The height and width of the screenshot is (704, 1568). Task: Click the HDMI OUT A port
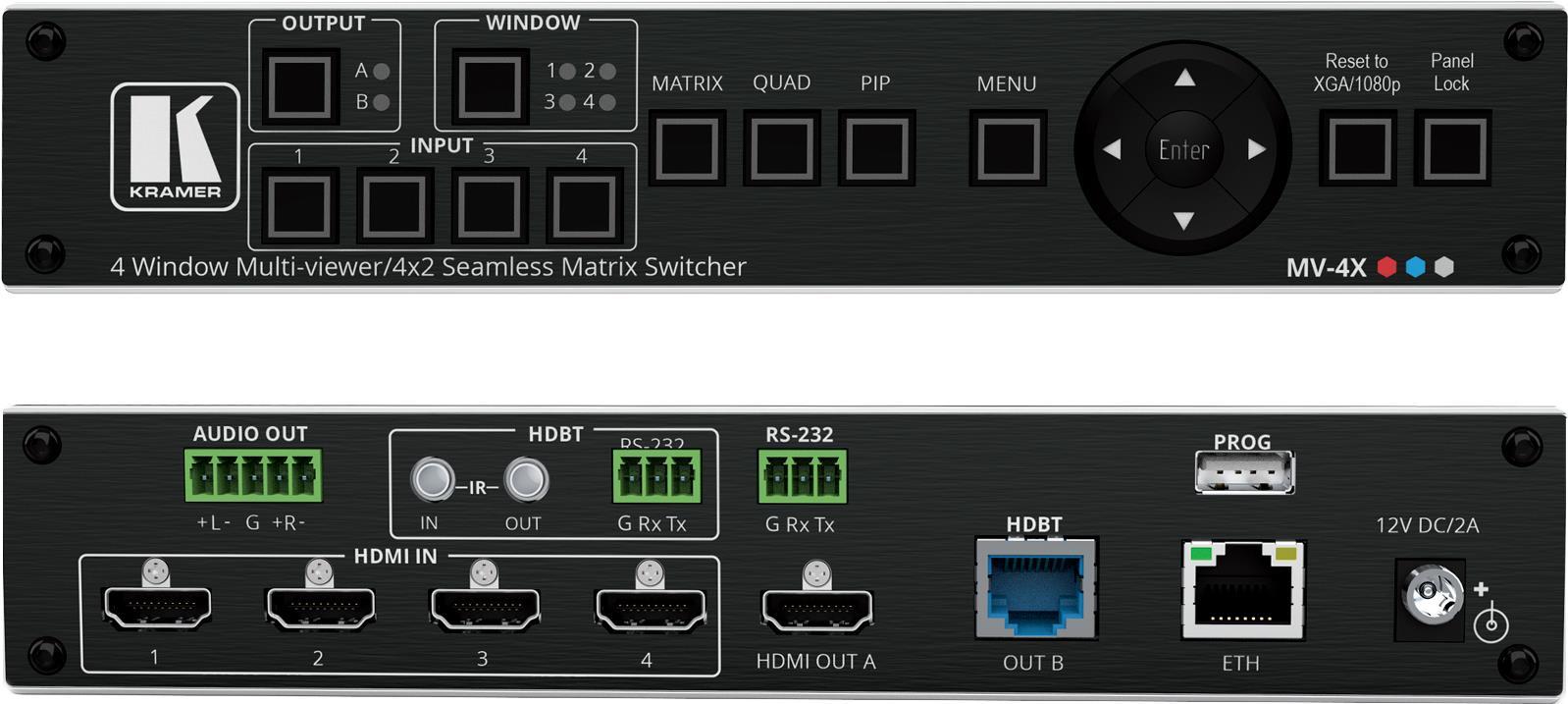(816, 611)
